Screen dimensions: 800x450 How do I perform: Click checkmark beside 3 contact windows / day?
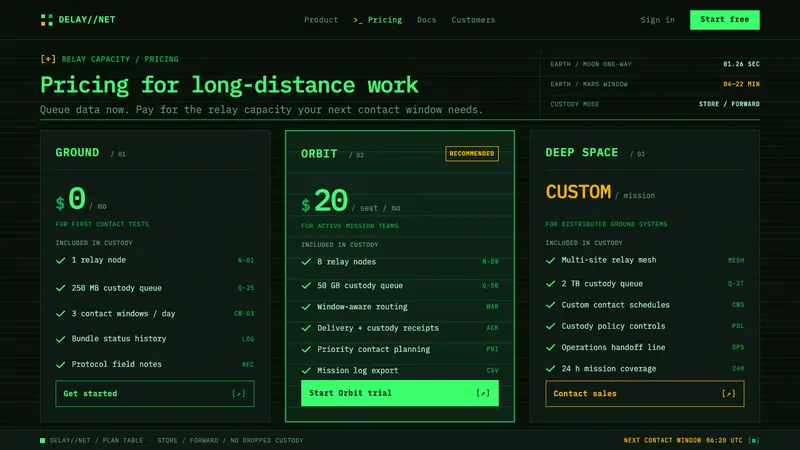click(61, 313)
